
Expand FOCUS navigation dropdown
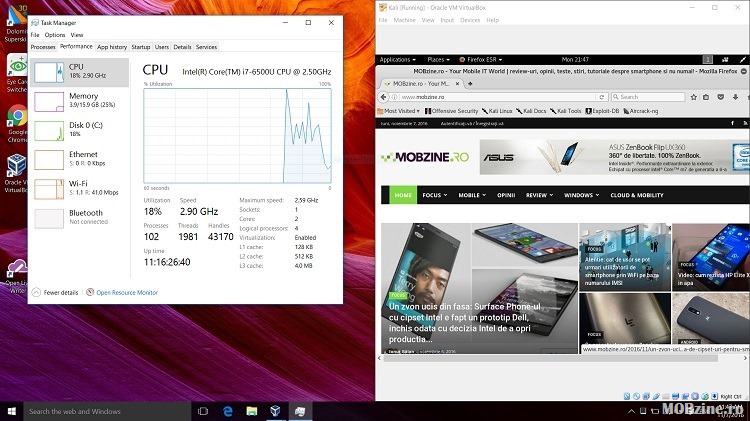point(434,195)
